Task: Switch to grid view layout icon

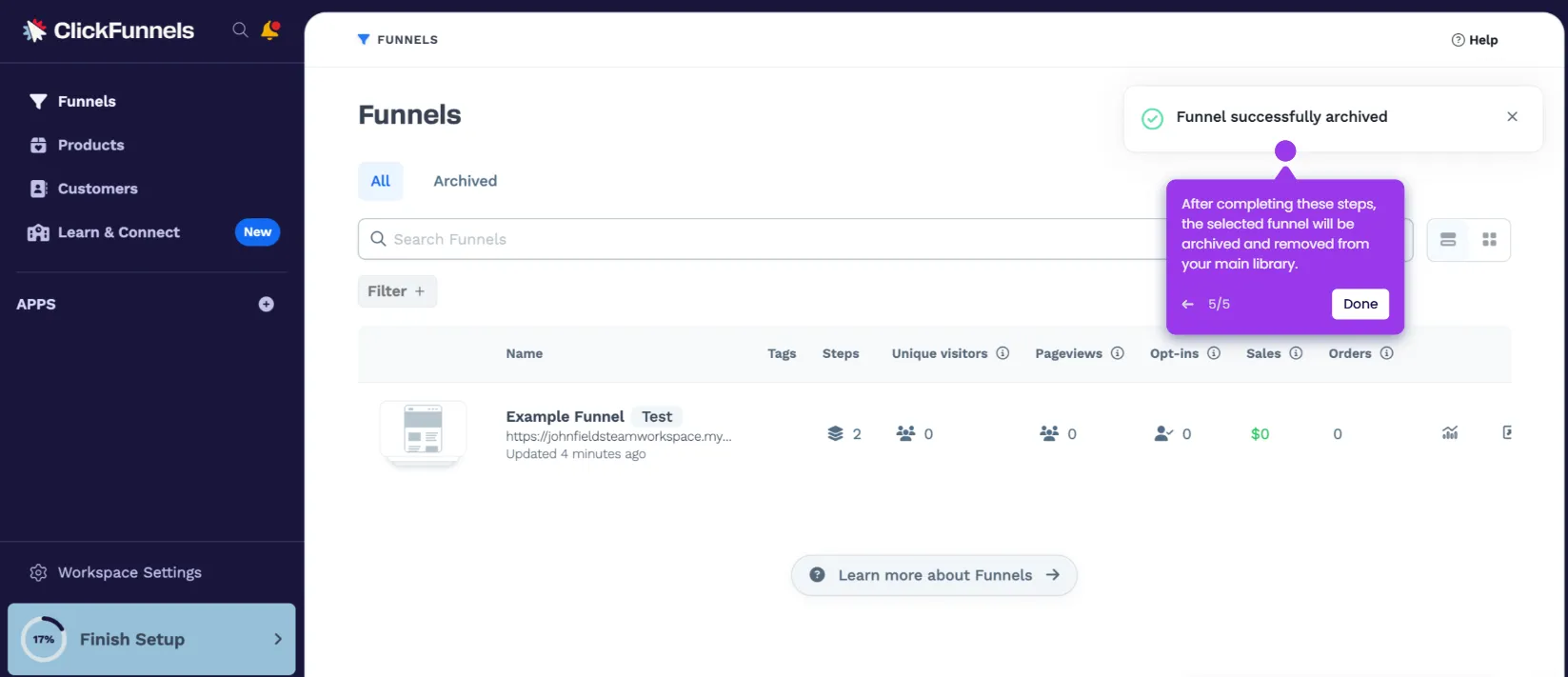Action: (x=1490, y=240)
